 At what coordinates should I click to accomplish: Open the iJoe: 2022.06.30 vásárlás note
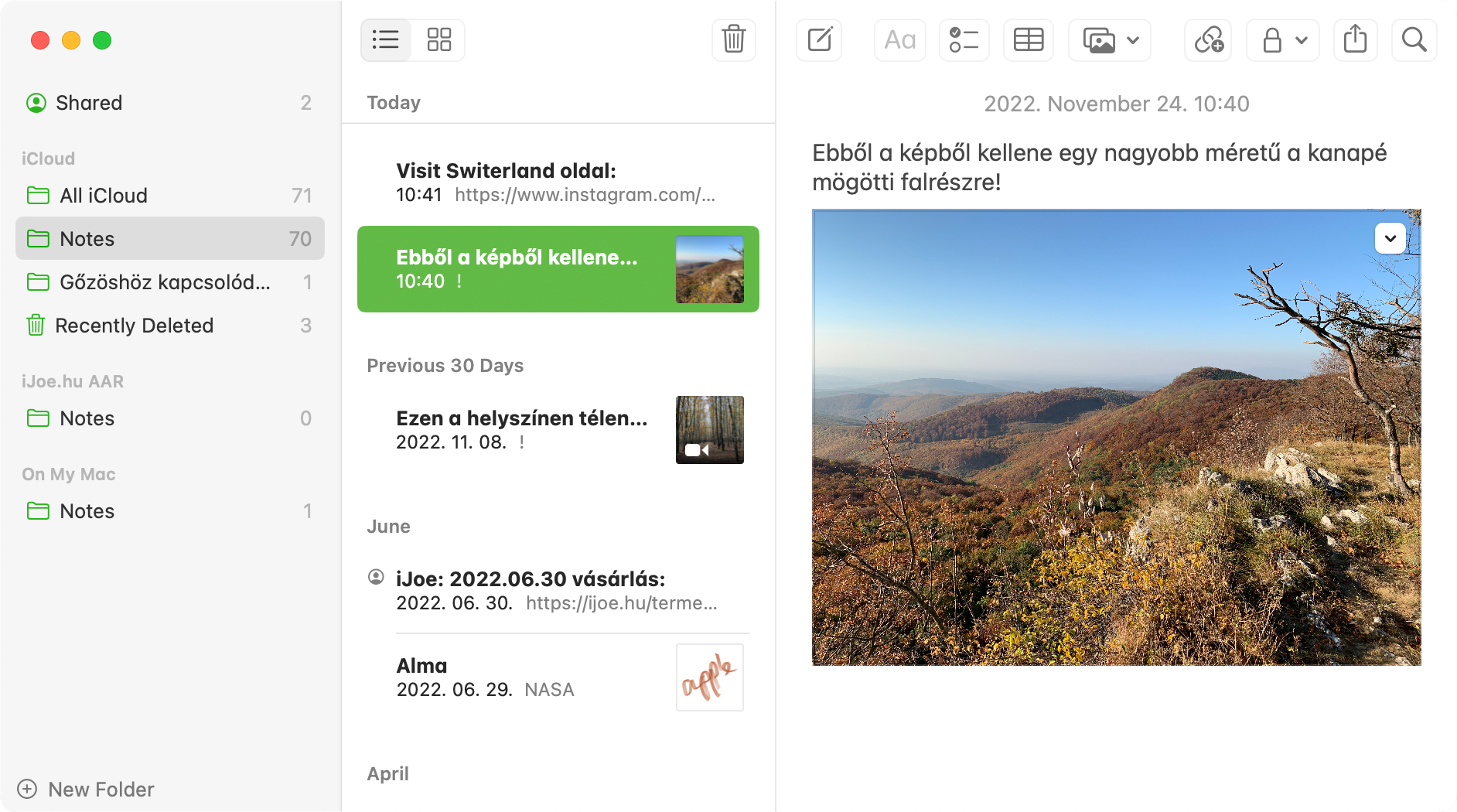click(x=558, y=591)
